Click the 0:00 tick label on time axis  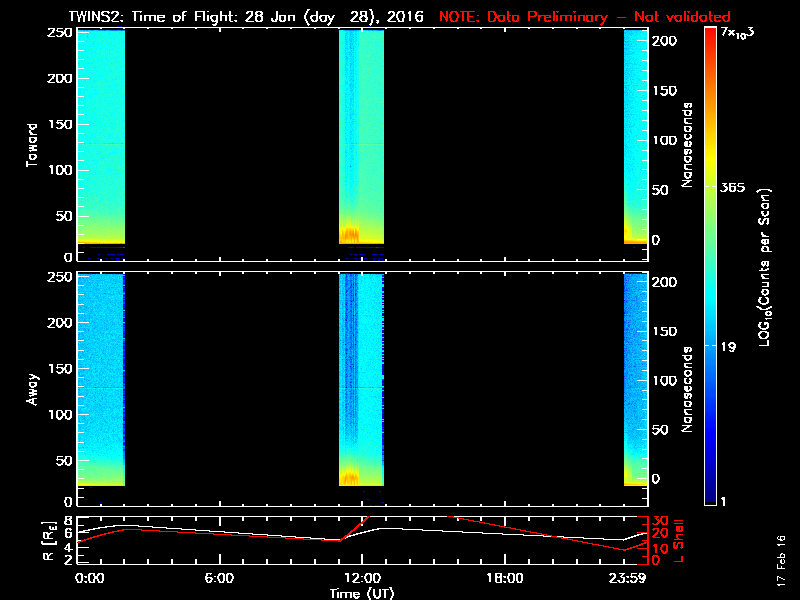tap(89, 578)
